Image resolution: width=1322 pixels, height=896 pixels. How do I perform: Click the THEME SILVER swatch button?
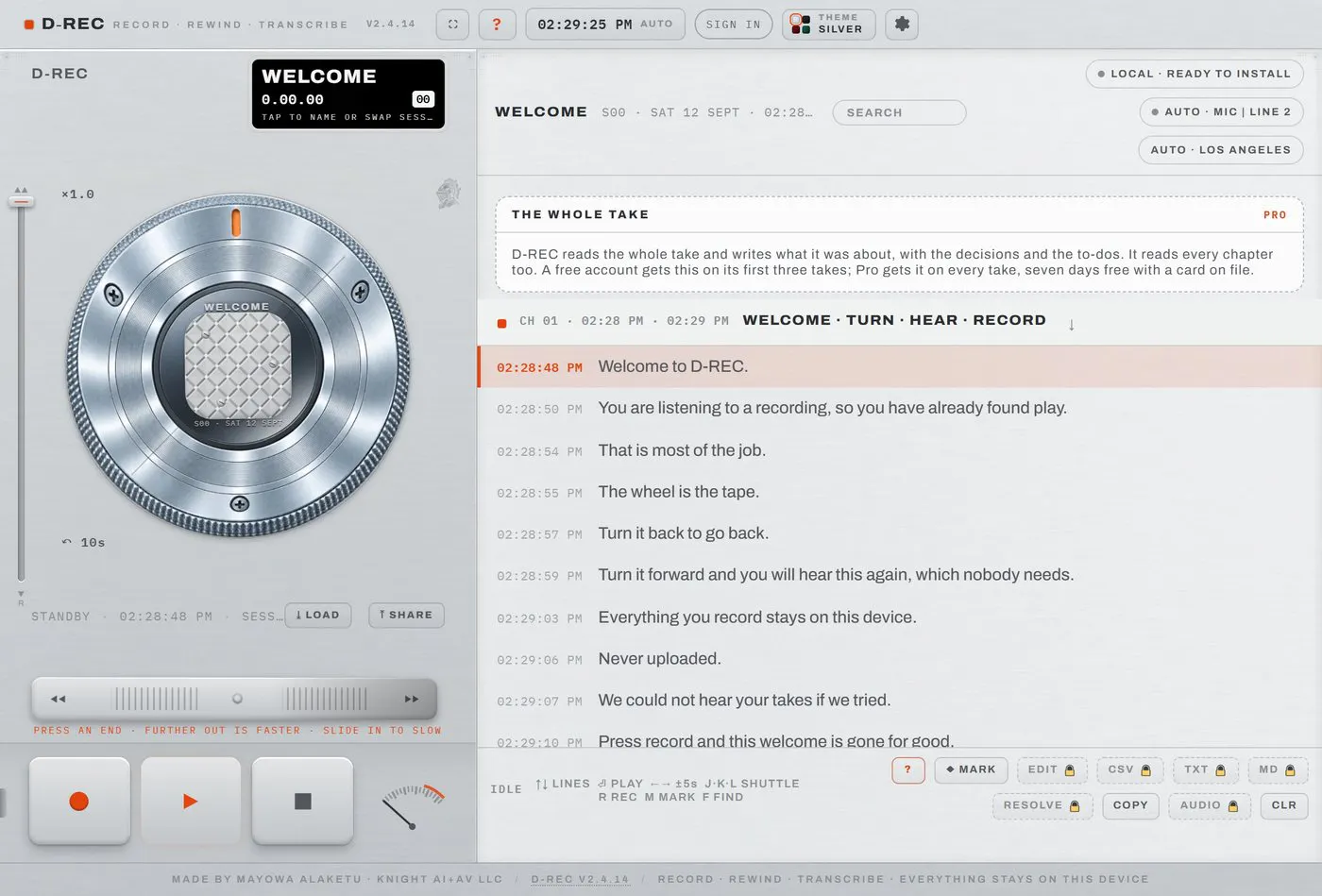click(x=828, y=25)
